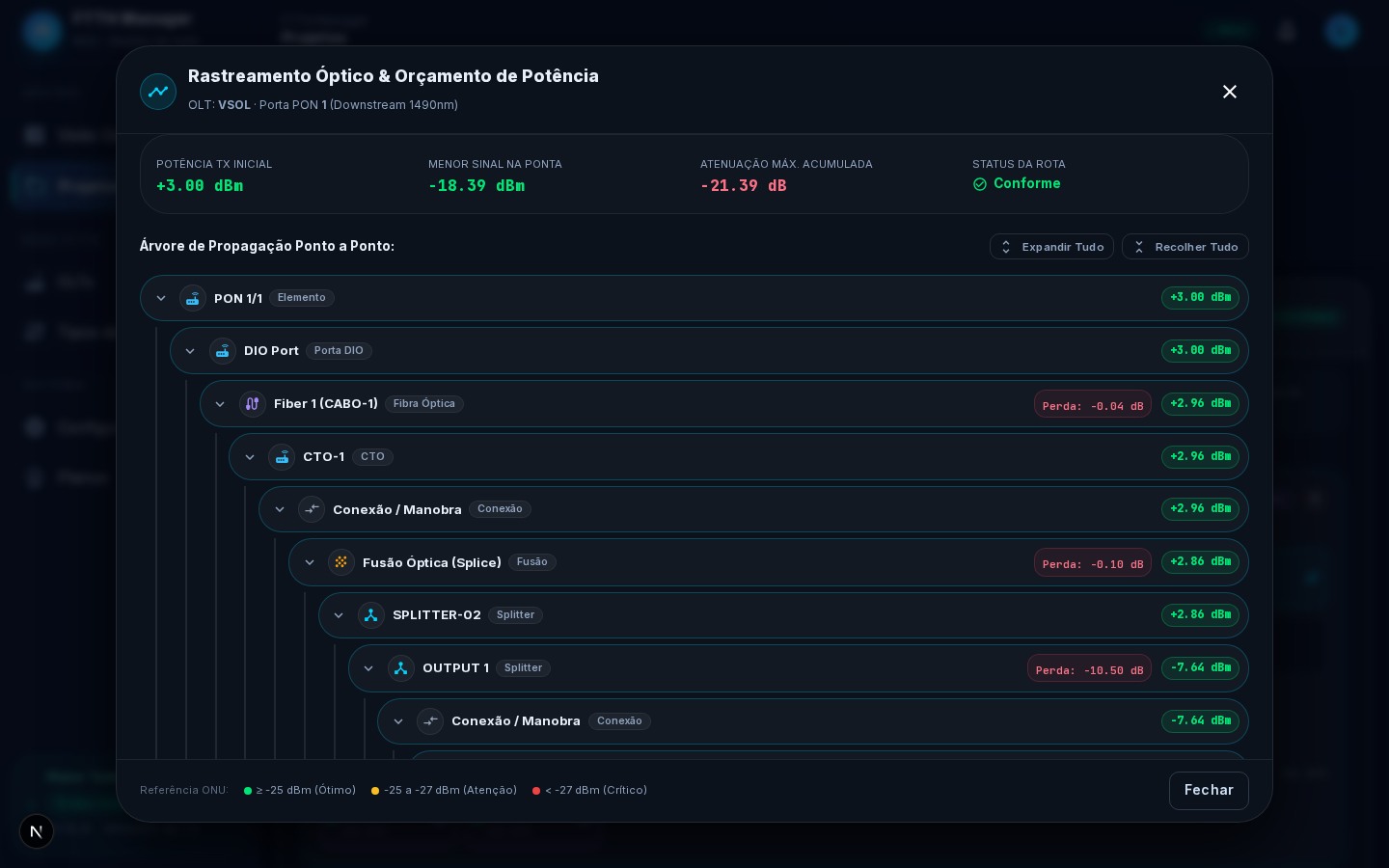The image size is (1389, 868).
Task: Click -7.64 dBm badge on OUTPUT 1 row
Action: [1200, 668]
